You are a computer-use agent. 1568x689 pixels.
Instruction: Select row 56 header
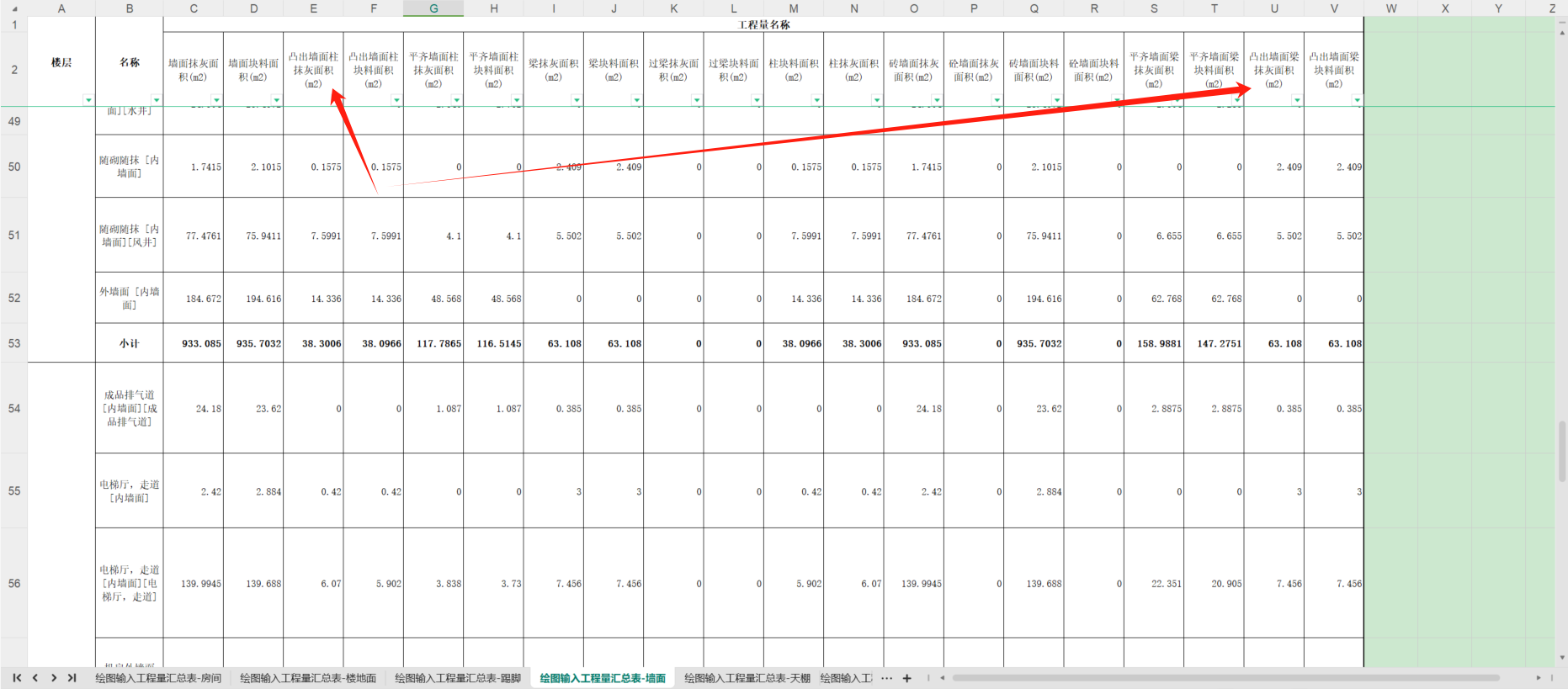14,583
